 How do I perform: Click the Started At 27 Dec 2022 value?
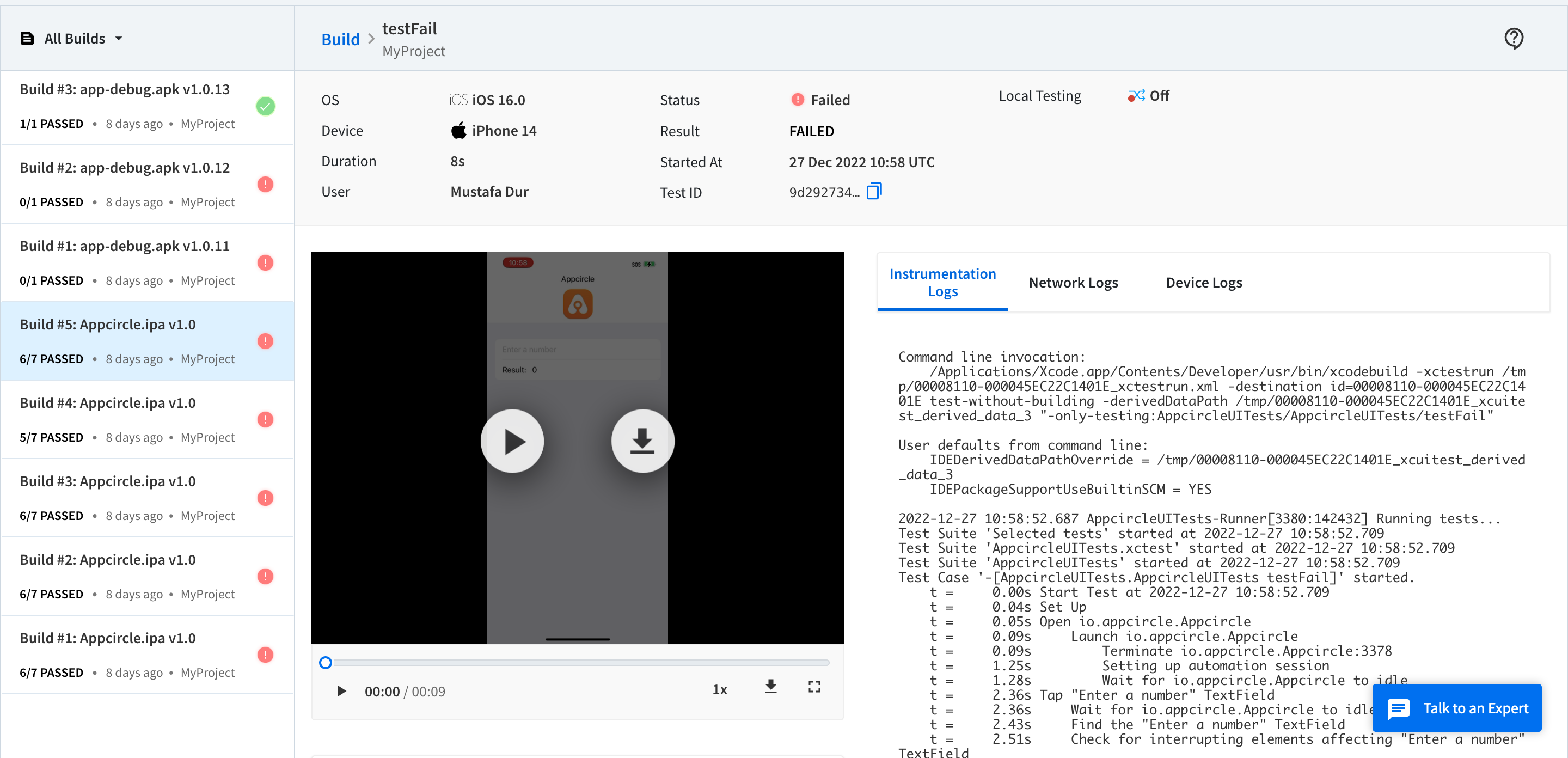pos(862,162)
